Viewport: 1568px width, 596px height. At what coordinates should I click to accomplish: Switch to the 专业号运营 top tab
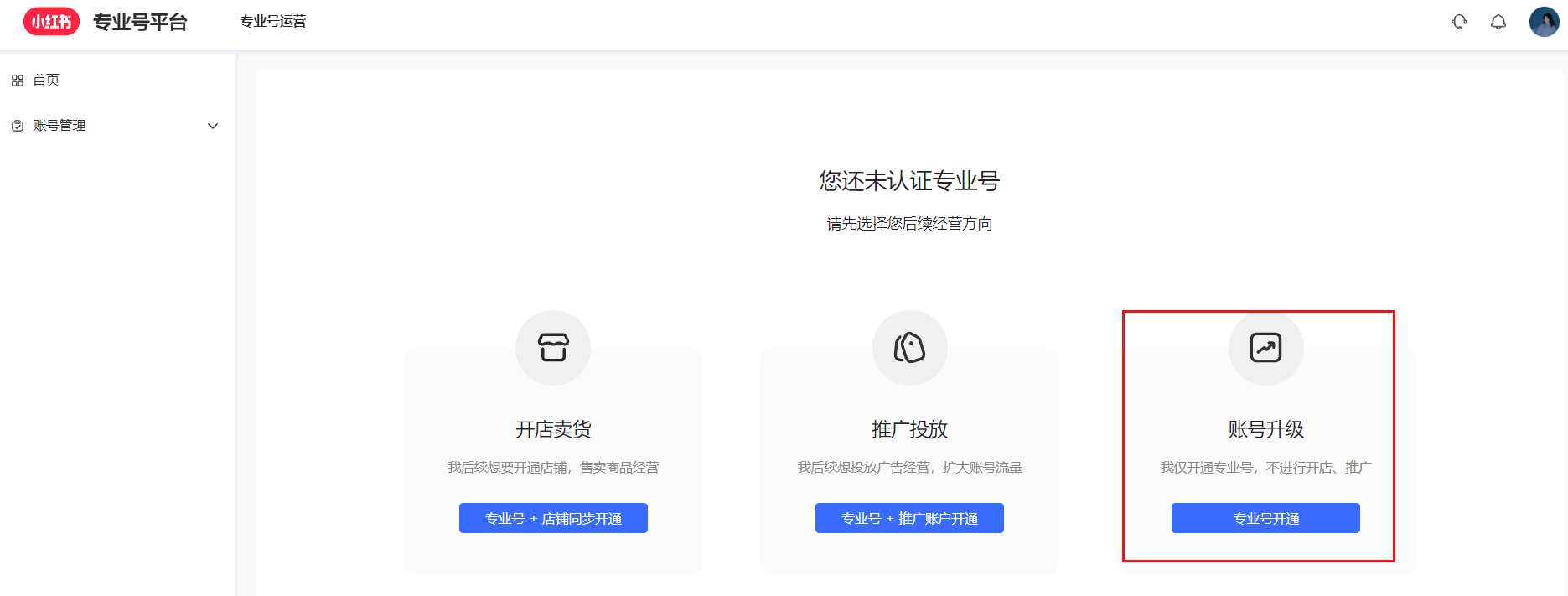273,22
